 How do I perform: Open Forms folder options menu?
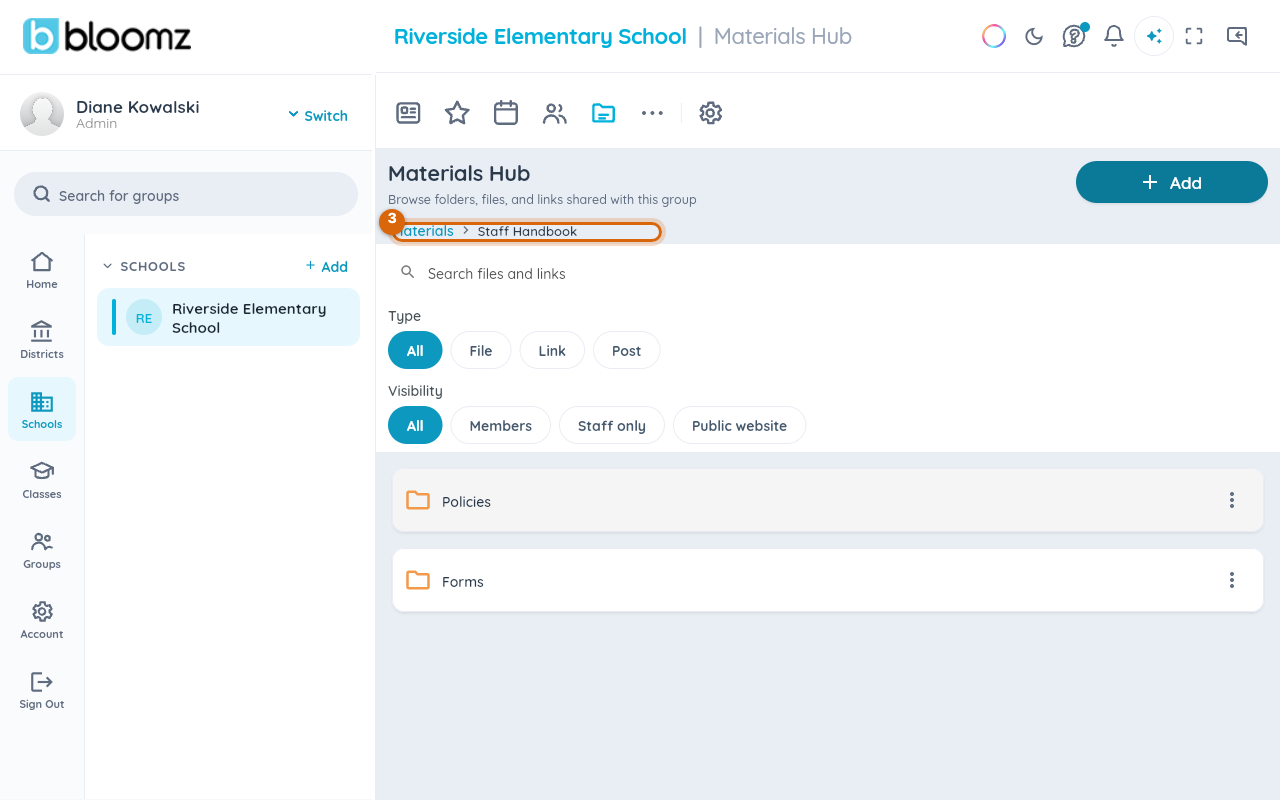tap(1232, 580)
